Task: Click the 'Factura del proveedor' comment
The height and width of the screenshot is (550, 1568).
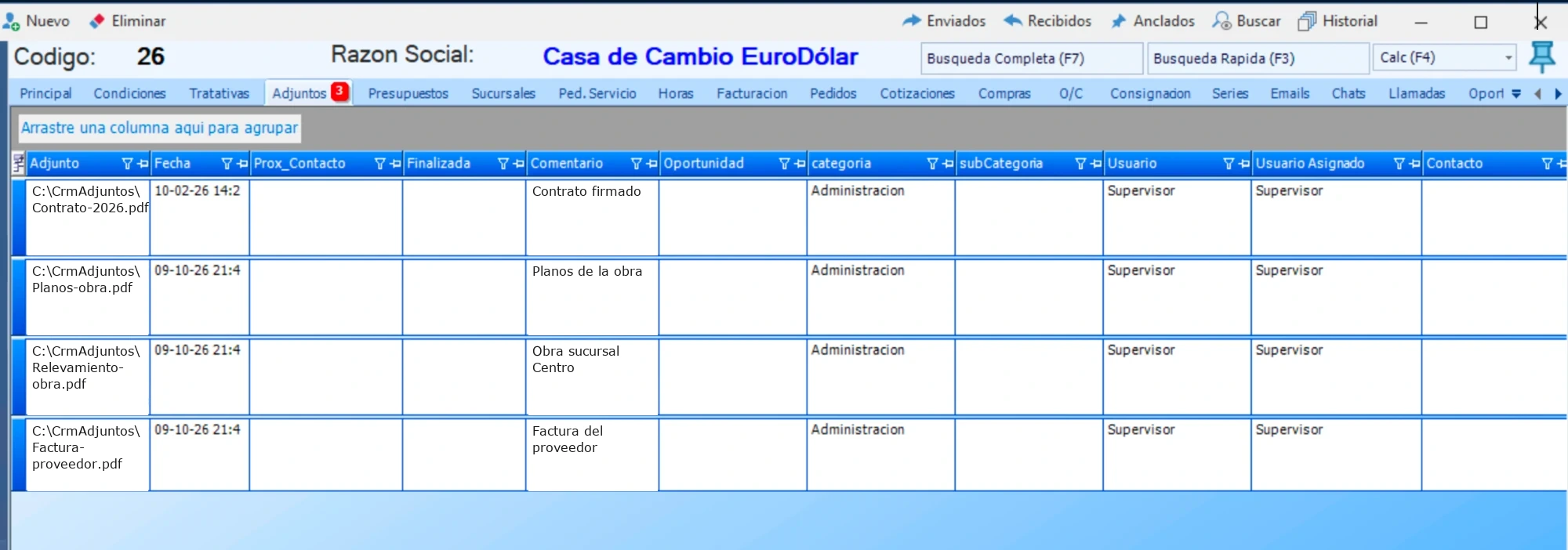Action: (x=592, y=456)
